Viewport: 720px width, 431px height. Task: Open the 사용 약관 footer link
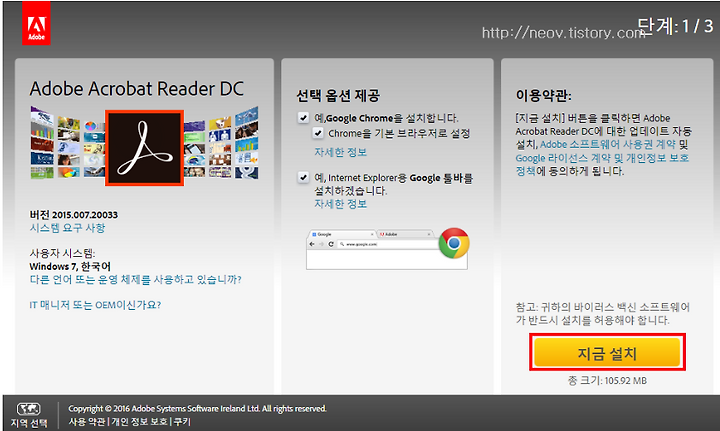click(x=87, y=421)
